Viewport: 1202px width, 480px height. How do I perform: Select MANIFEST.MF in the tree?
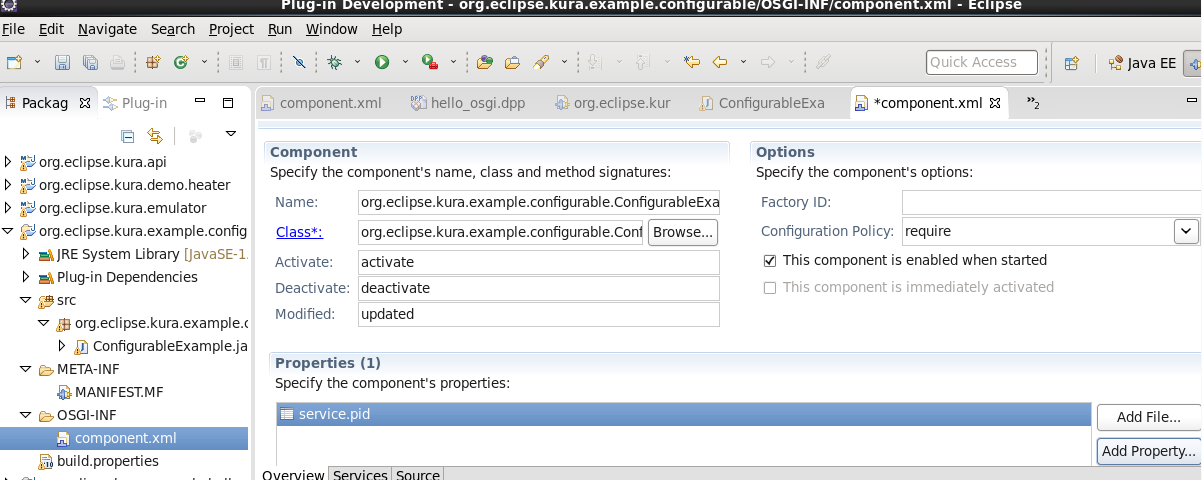click(118, 392)
